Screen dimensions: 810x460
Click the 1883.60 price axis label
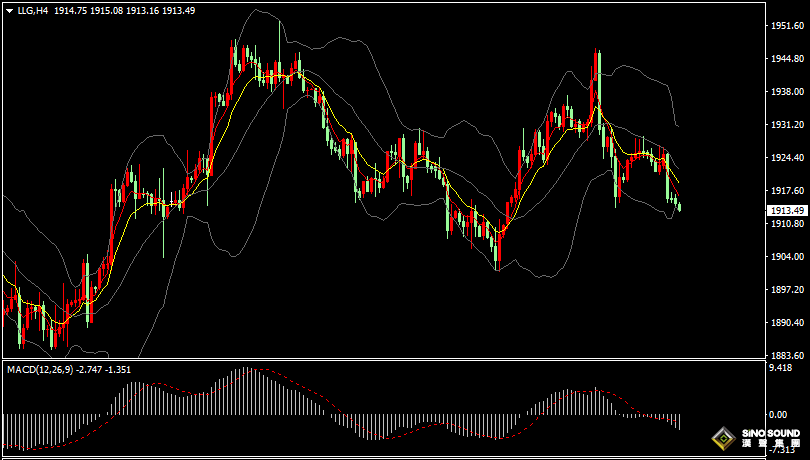click(786, 356)
